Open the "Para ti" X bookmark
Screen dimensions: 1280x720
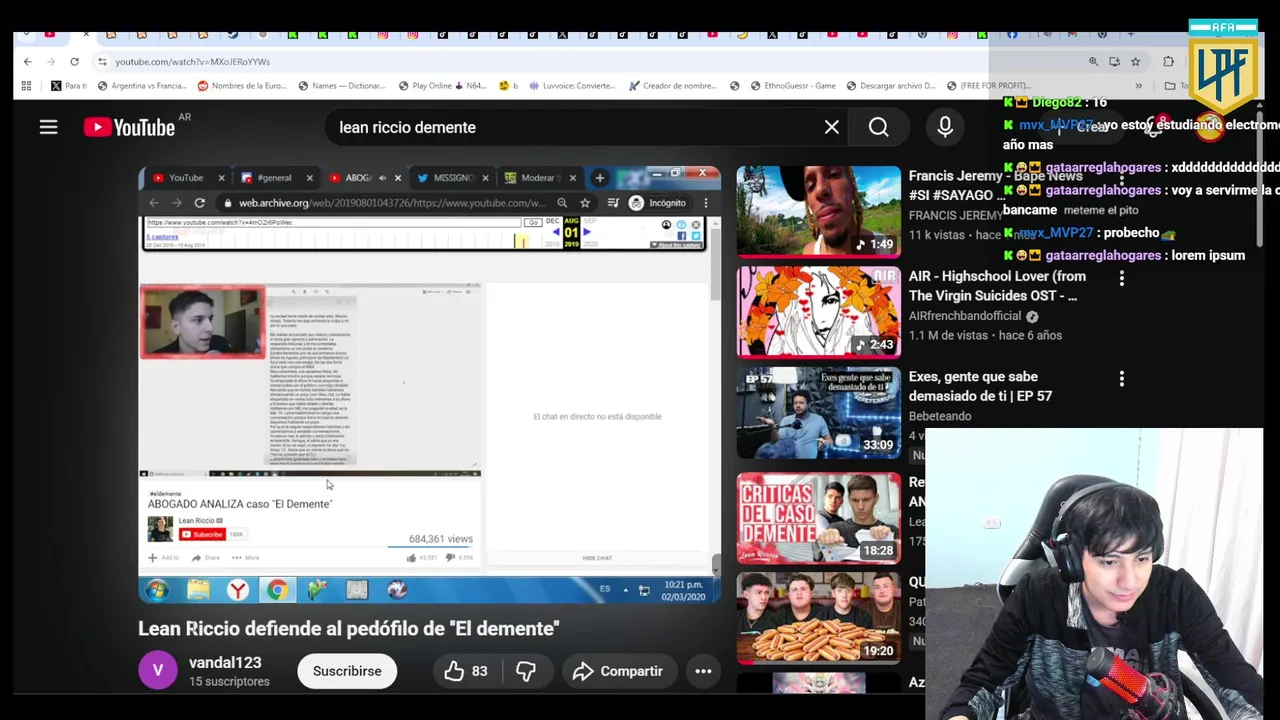(69, 85)
